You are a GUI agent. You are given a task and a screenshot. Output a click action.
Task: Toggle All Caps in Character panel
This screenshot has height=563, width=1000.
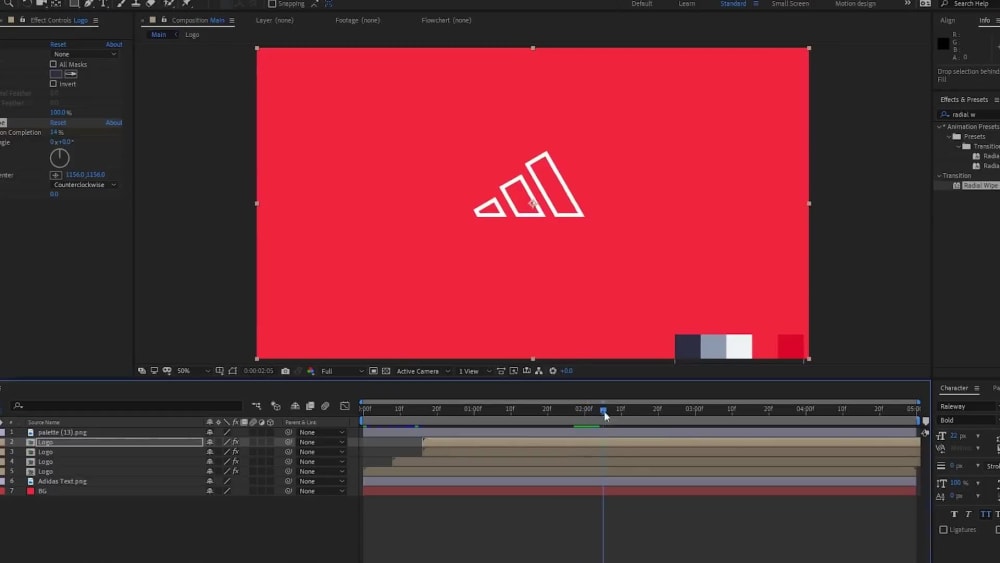[985, 514]
